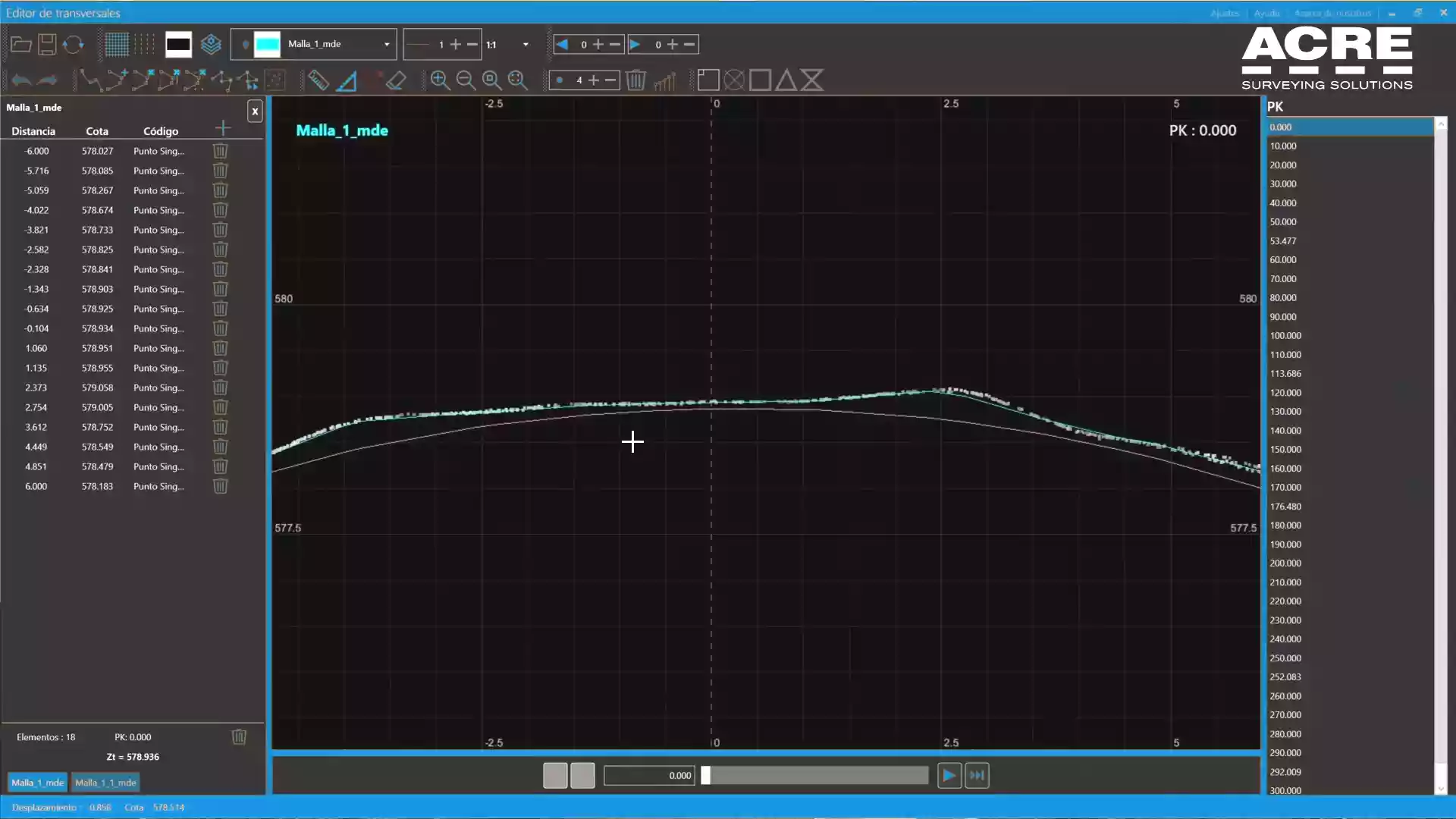Delete the point row at distance 6.000

(220, 486)
